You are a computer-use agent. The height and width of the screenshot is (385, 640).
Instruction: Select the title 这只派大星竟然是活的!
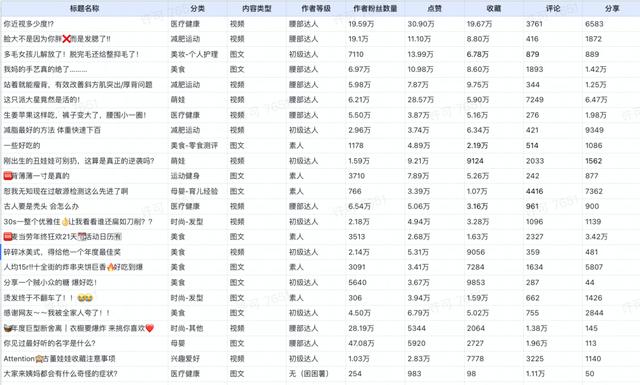pyautogui.click(x=42, y=100)
